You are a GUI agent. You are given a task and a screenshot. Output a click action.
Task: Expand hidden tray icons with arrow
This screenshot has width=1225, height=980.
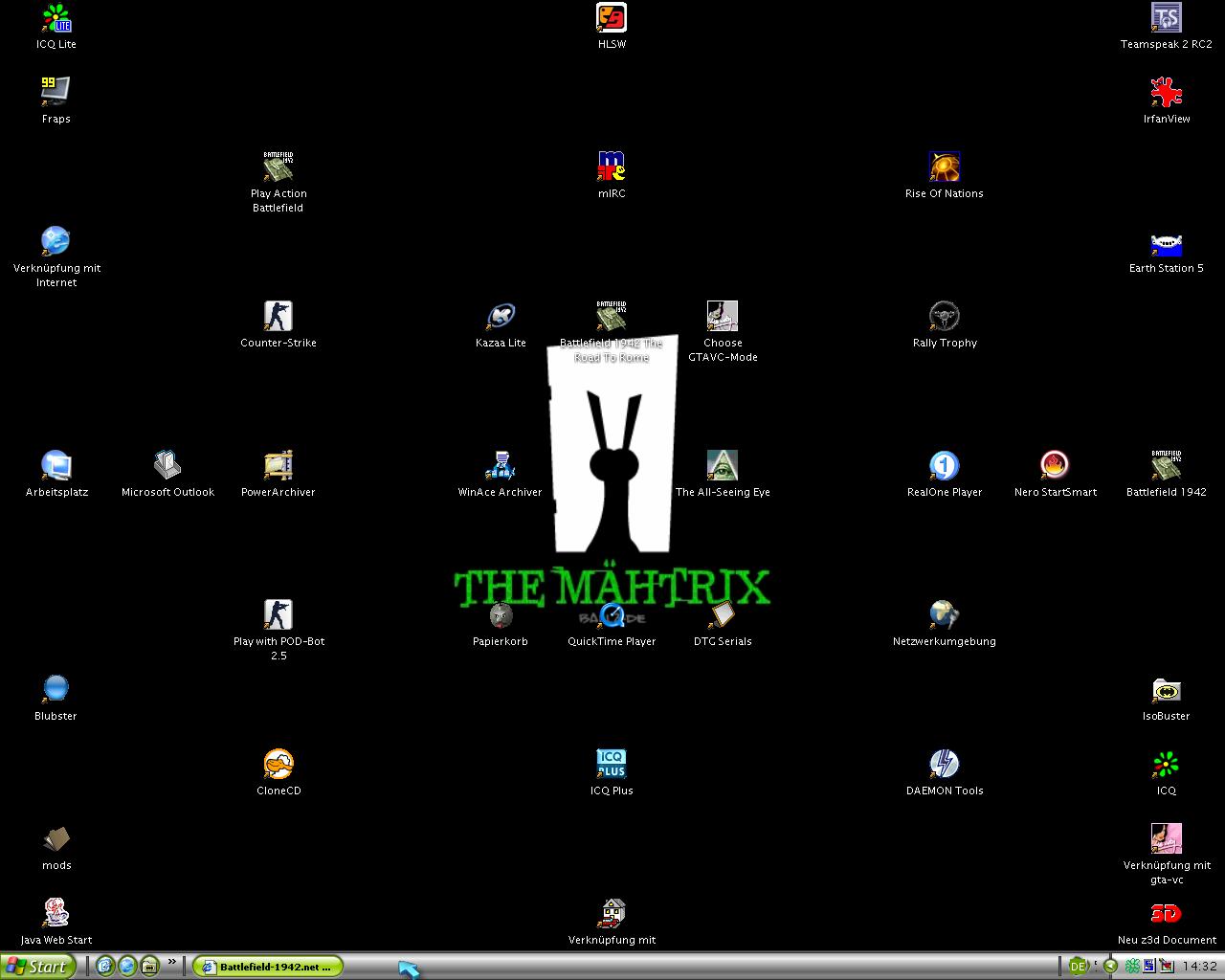(x=1110, y=967)
